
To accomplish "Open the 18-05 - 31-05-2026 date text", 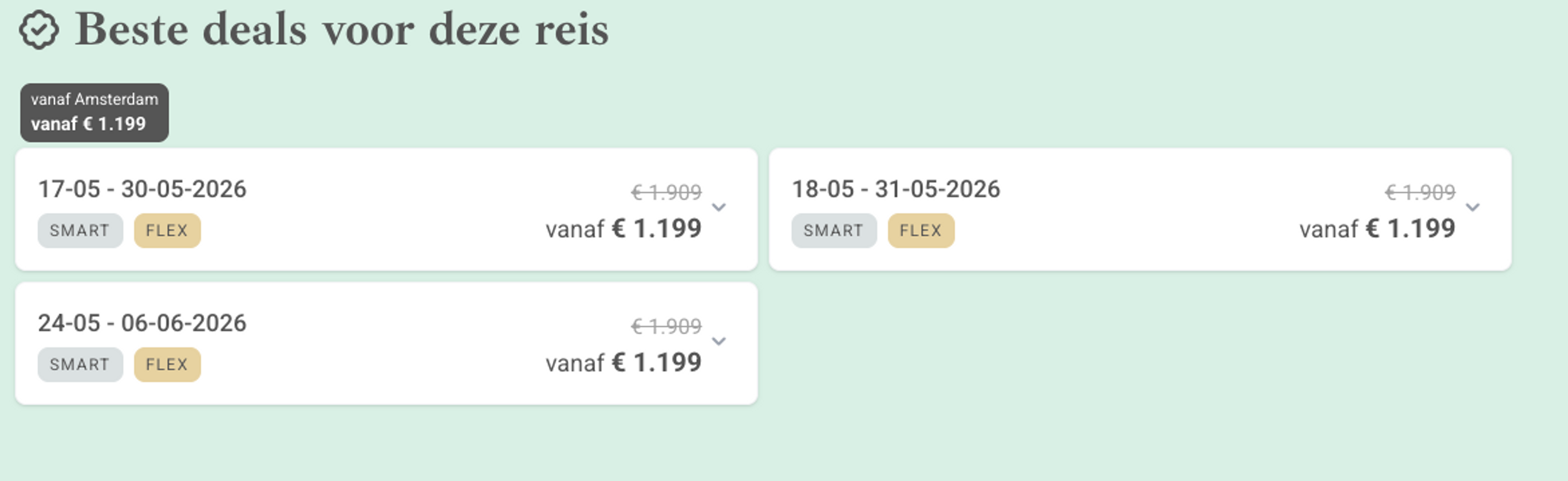I will (x=895, y=189).
